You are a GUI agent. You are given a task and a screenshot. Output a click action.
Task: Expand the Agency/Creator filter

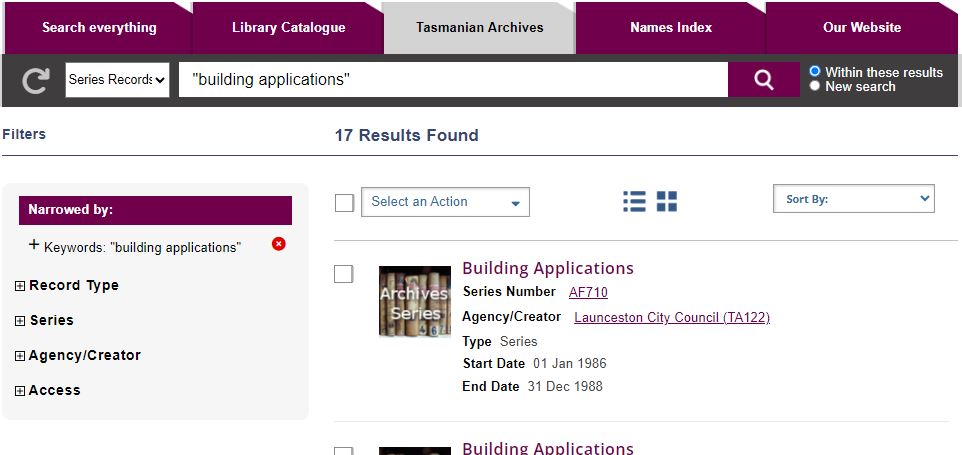click(x=20, y=356)
